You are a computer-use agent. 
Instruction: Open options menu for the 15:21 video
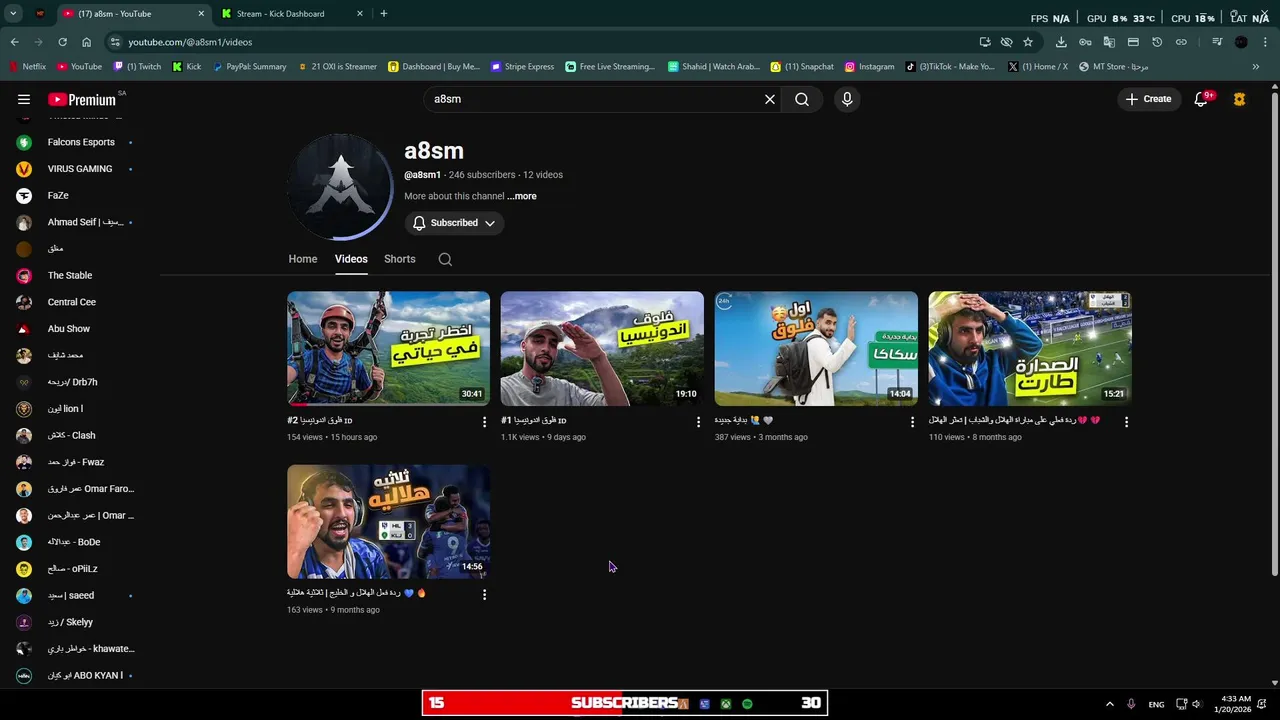coord(1126,422)
